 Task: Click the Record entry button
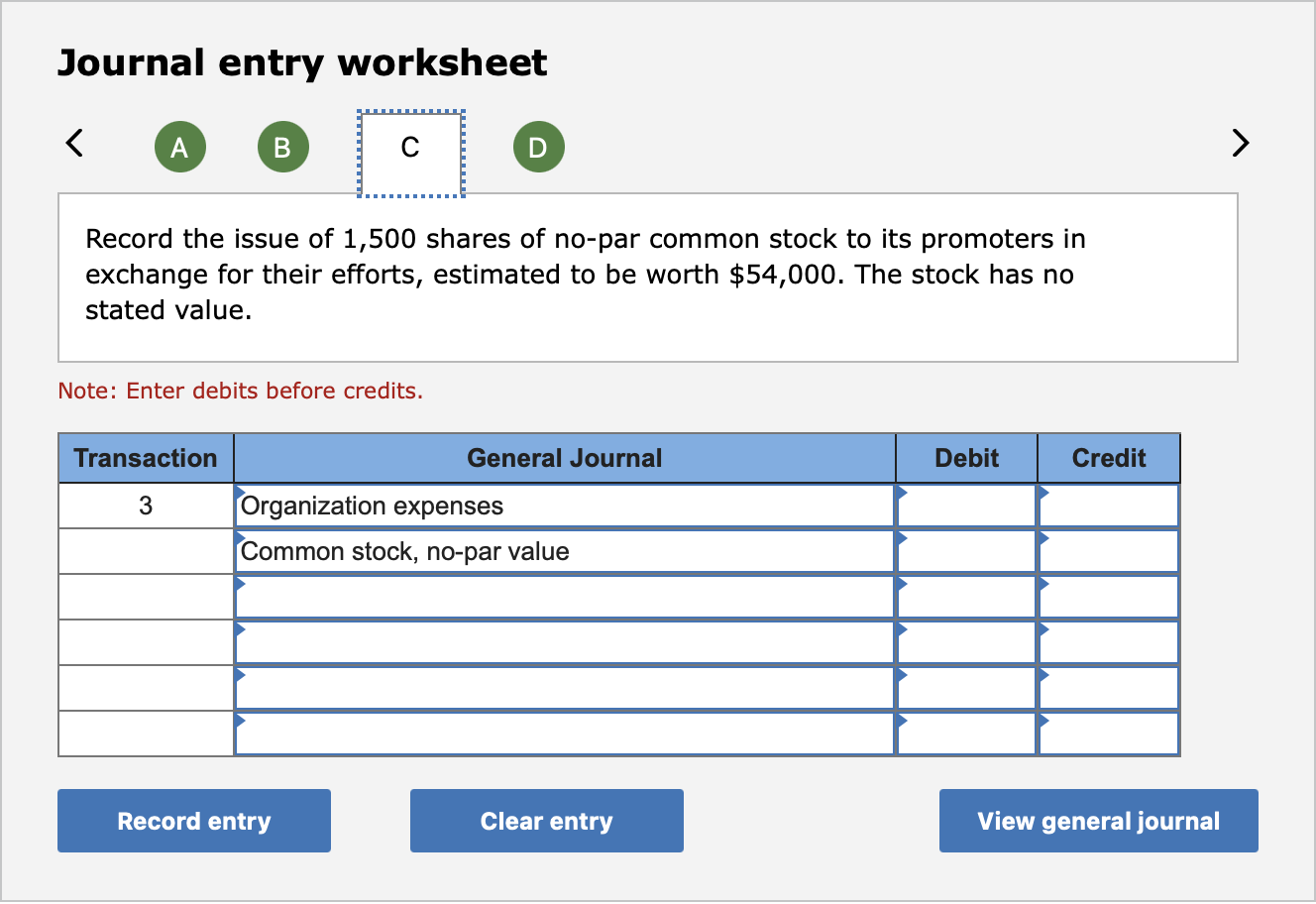point(194,821)
